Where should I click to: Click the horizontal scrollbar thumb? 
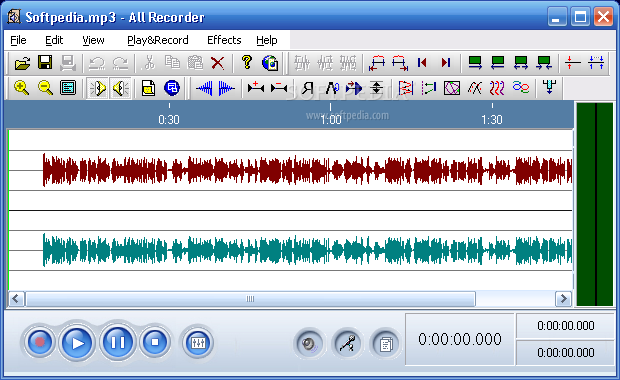[250, 299]
